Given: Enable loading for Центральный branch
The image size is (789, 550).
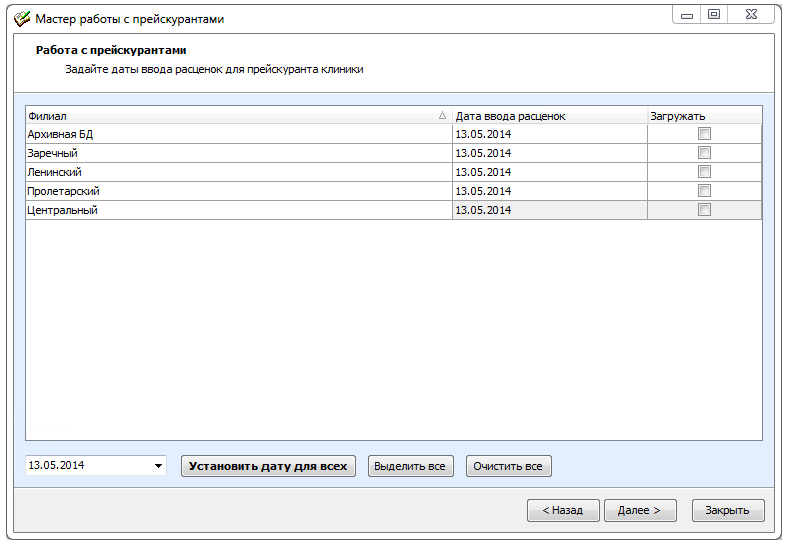Looking at the screenshot, I should tap(704, 210).
